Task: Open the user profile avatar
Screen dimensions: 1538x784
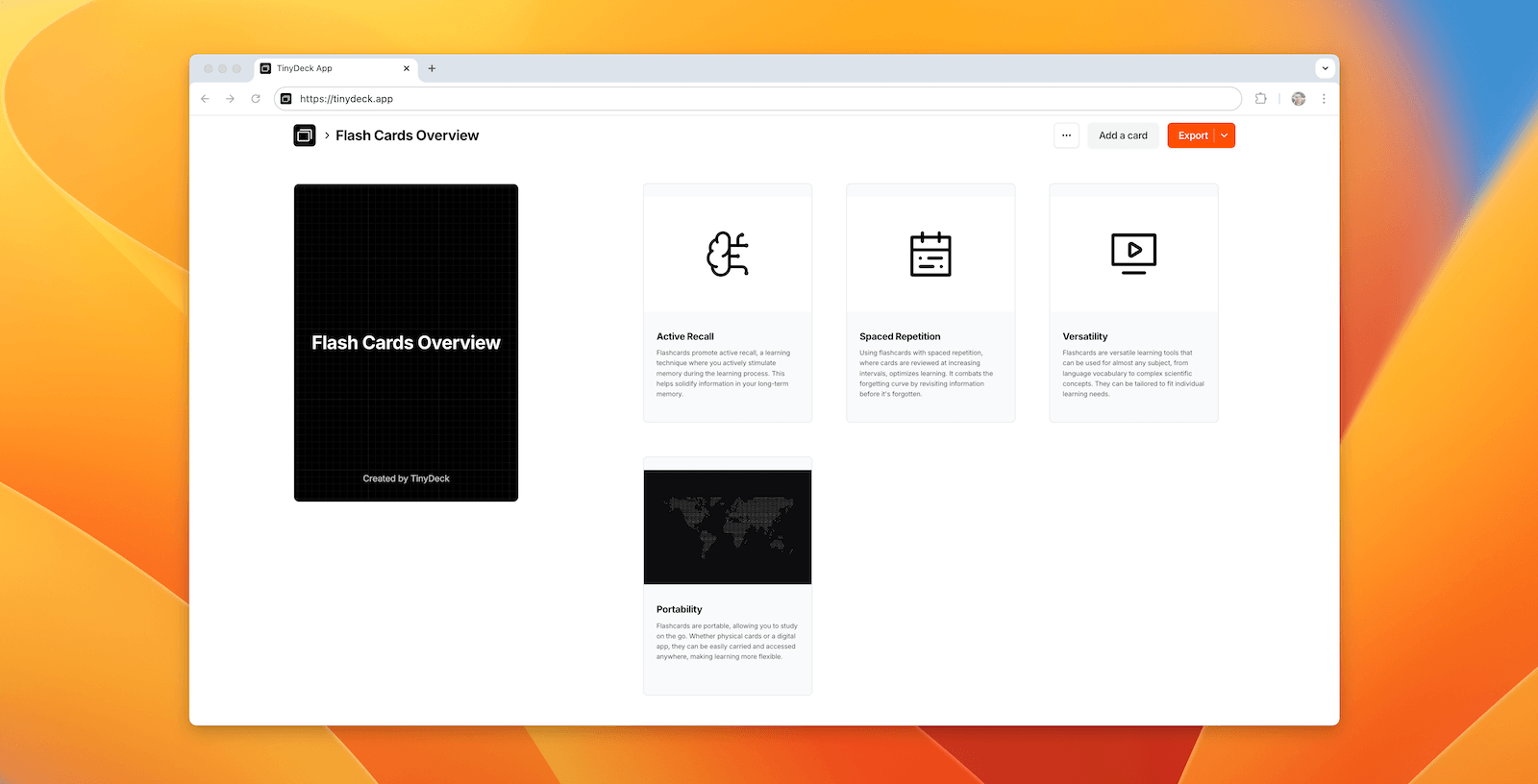Action: (1299, 99)
